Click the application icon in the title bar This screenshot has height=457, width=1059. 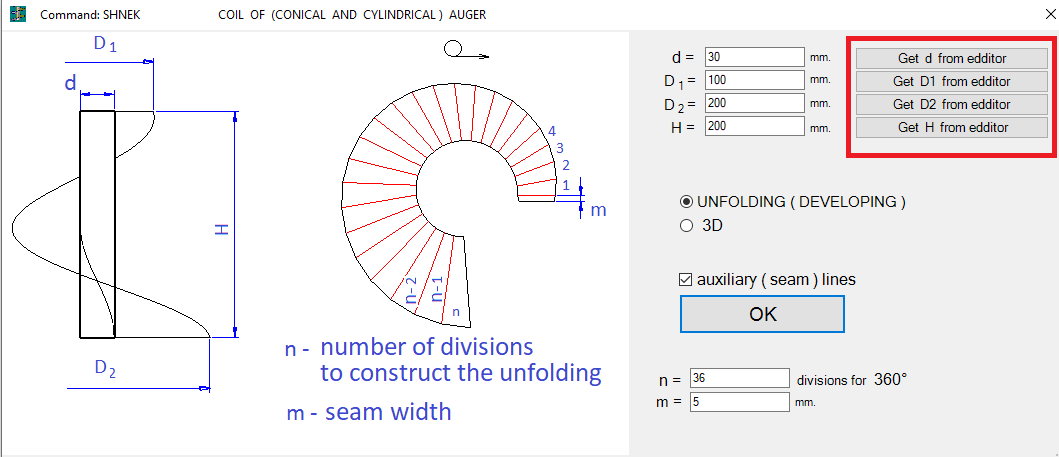[17, 14]
